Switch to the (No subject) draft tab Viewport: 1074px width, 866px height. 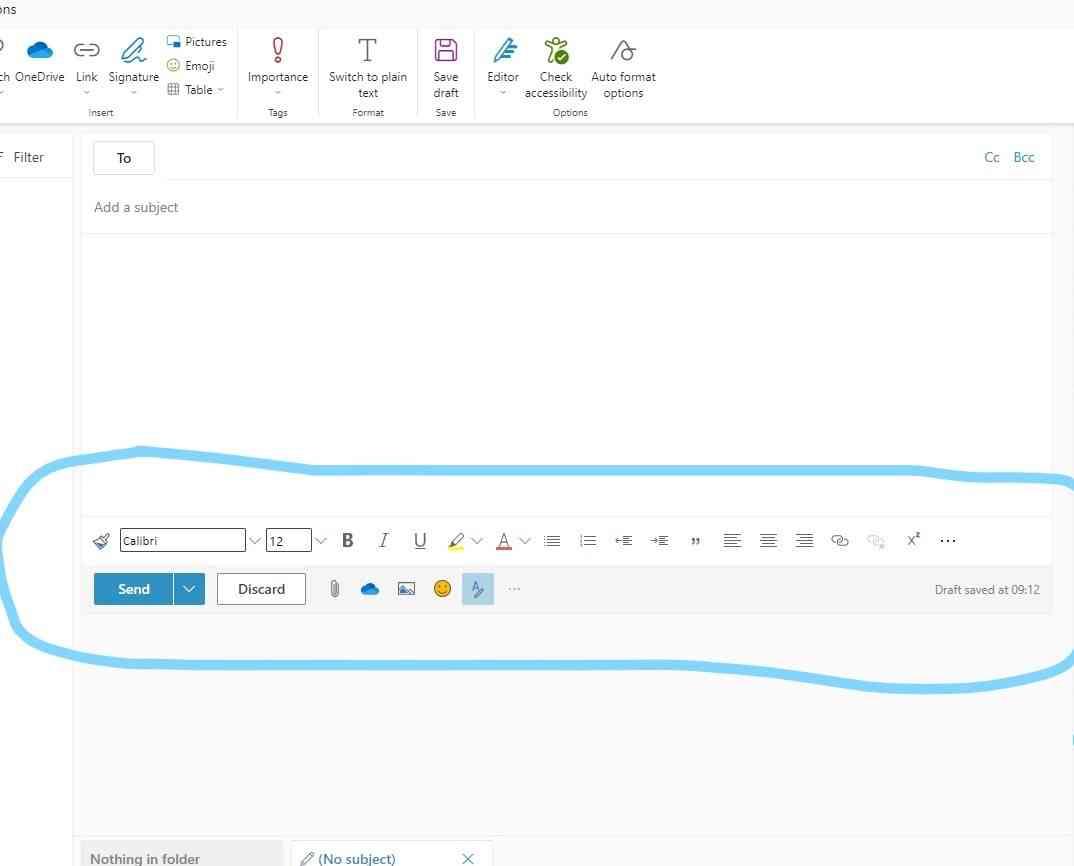click(357, 858)
